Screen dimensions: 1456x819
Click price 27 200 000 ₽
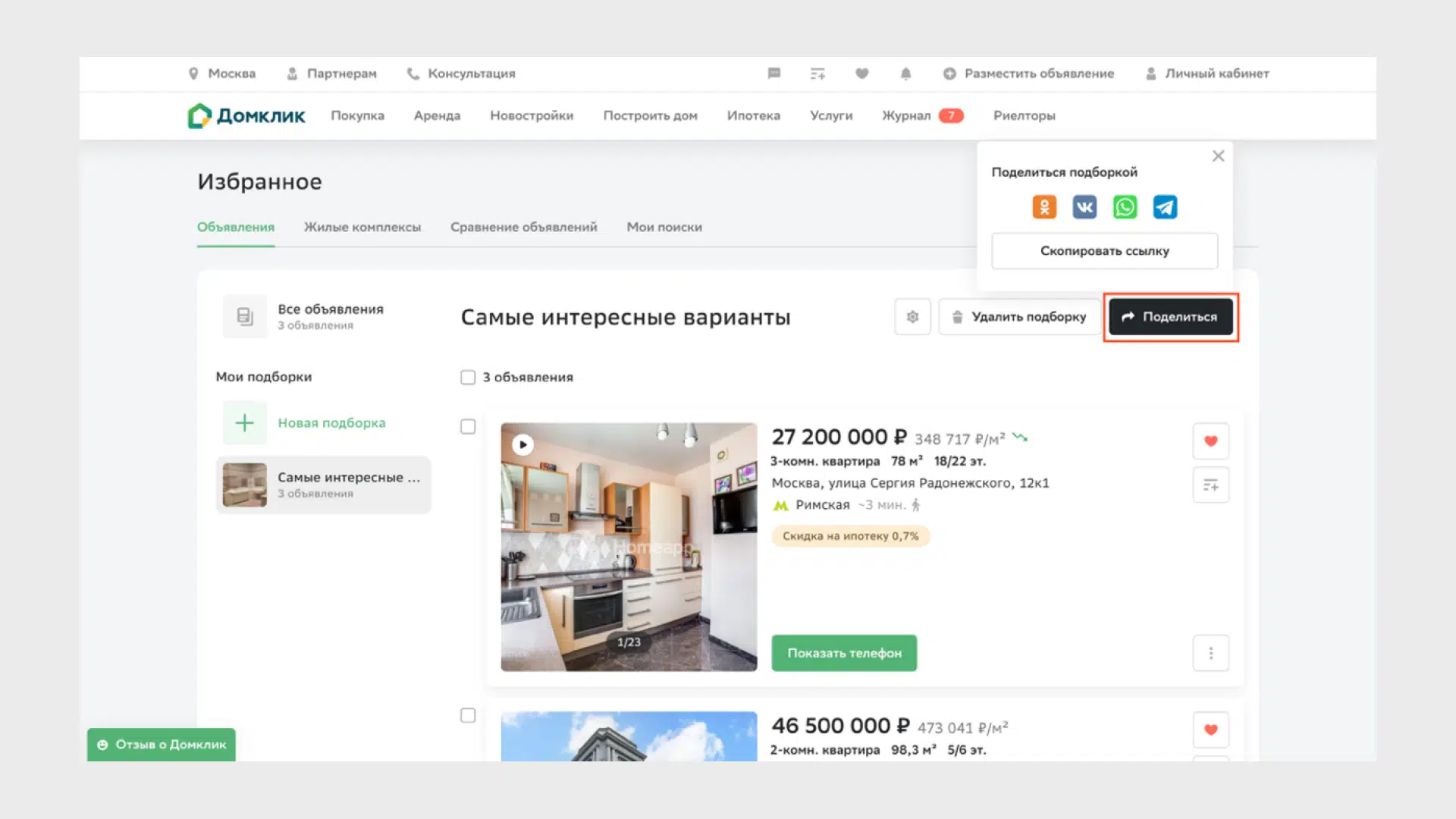click(839, 438)
